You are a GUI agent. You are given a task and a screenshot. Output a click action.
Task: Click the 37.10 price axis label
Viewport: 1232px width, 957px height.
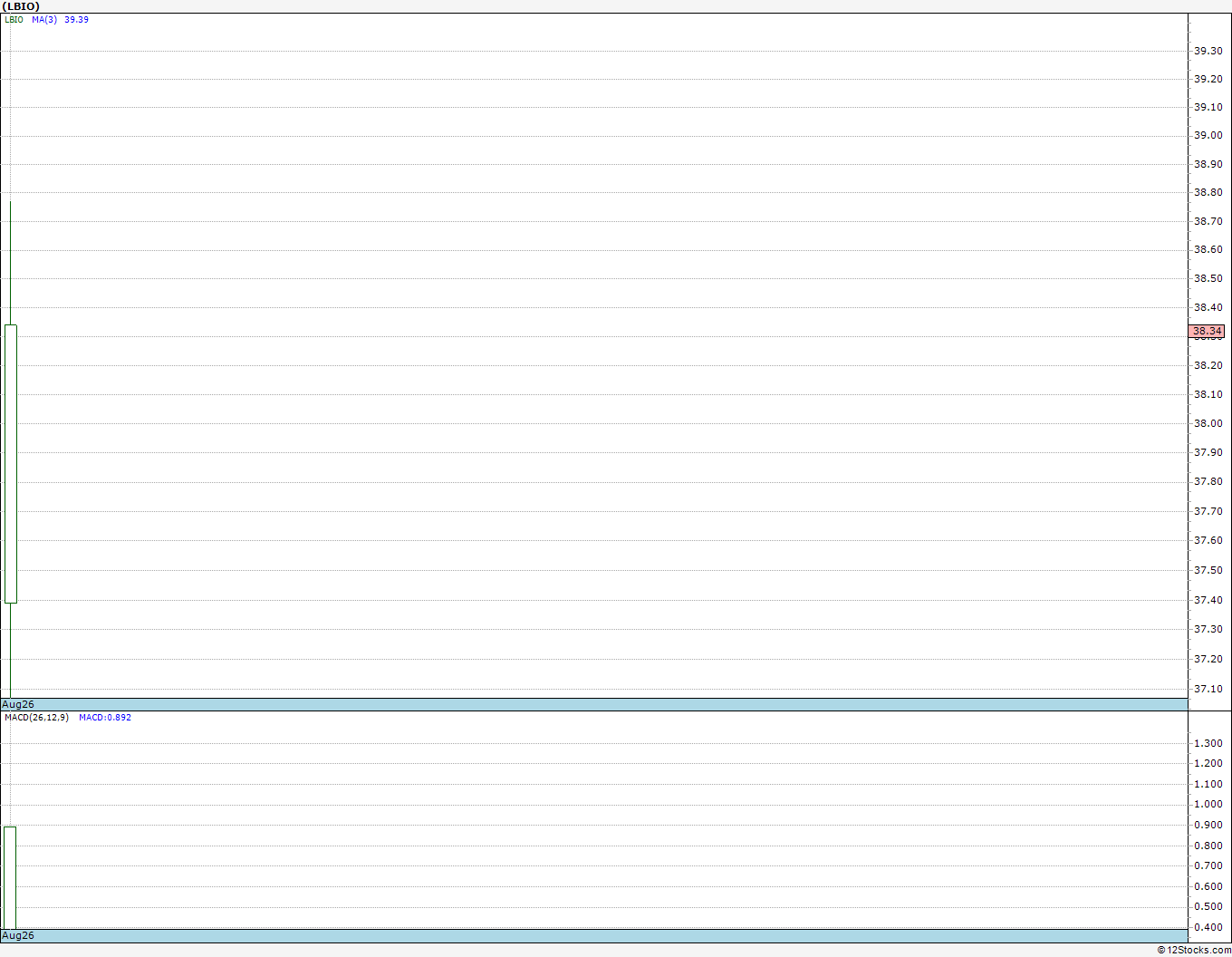pyautogui.click(x=1208, y=689)
